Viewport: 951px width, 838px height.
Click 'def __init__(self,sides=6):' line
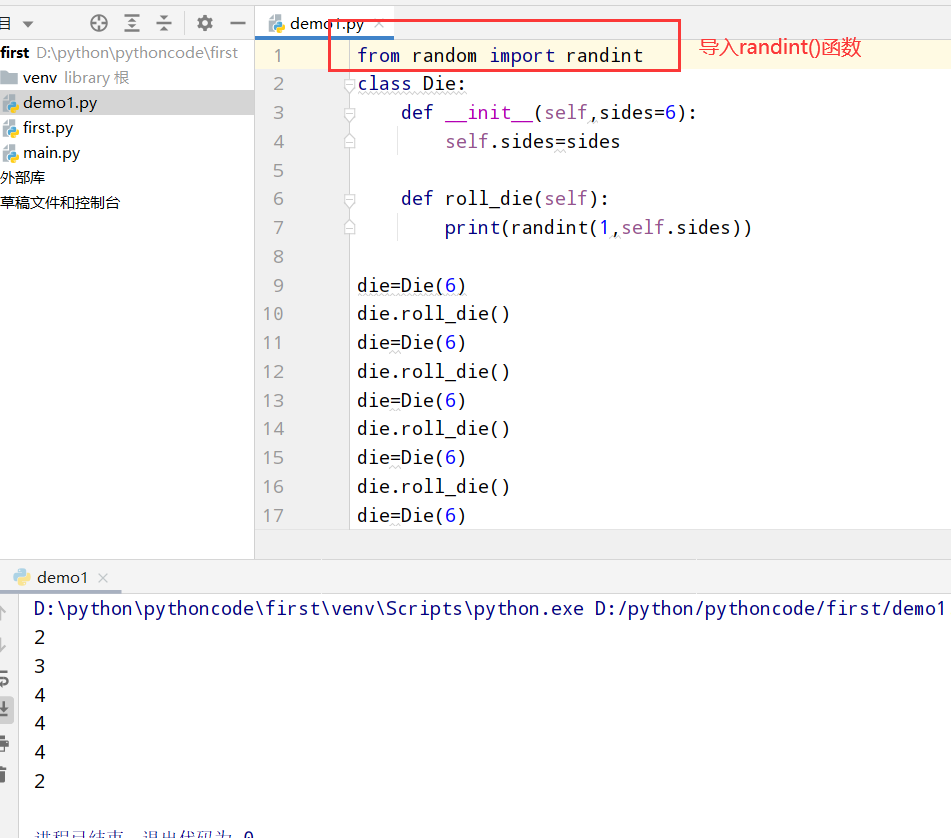549,113
